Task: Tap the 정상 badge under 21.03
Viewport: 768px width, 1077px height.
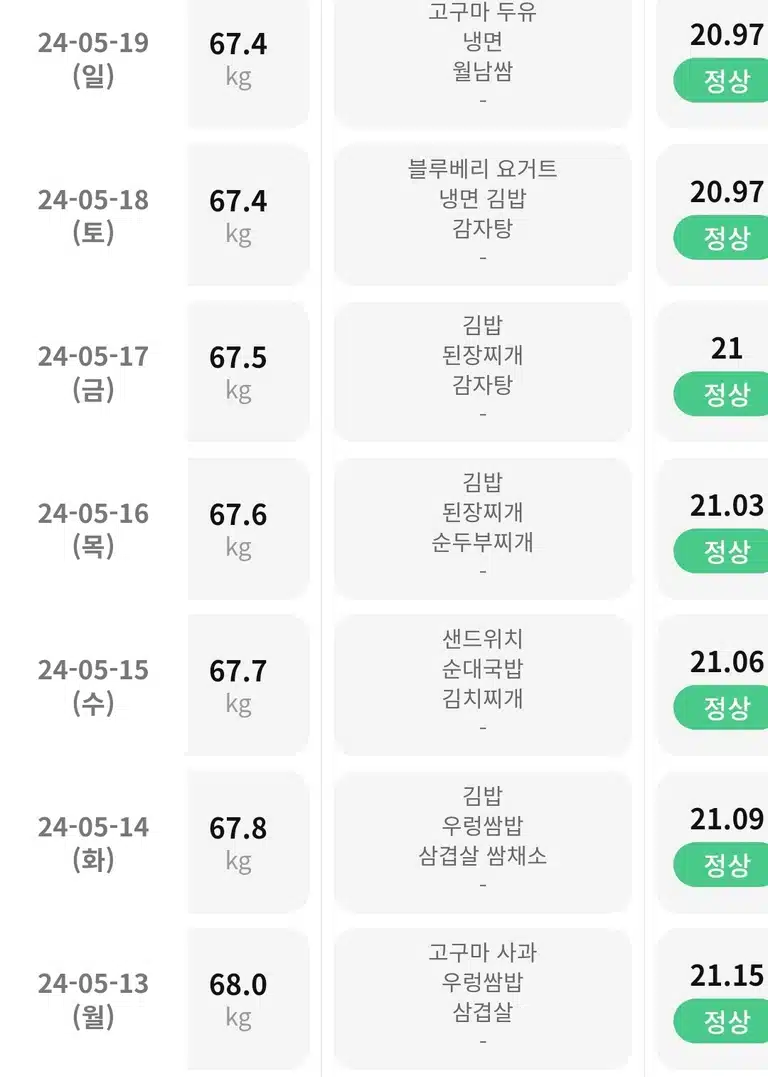Action: click(721, 551)
